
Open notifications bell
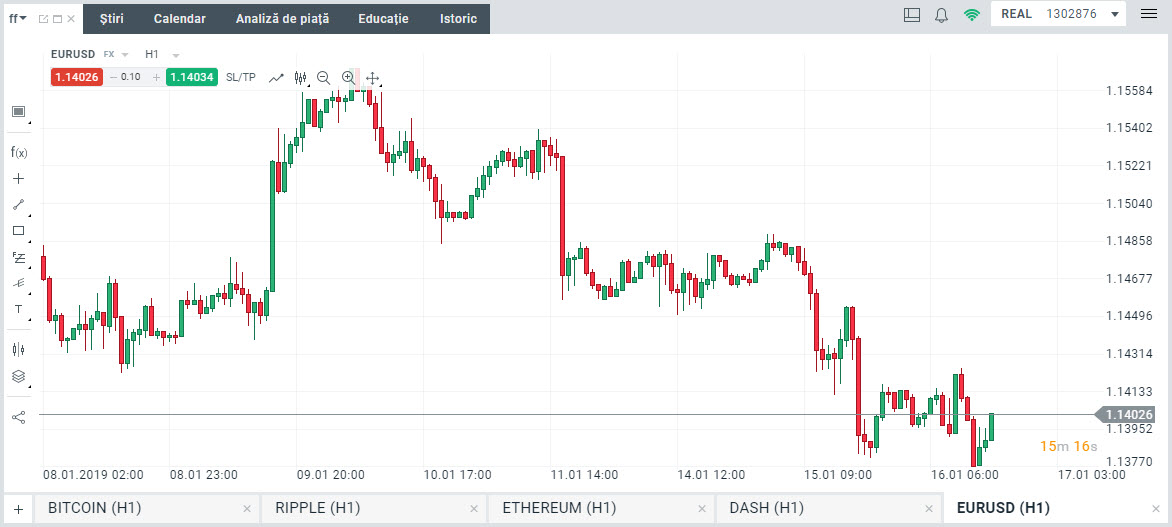(941, 15)
